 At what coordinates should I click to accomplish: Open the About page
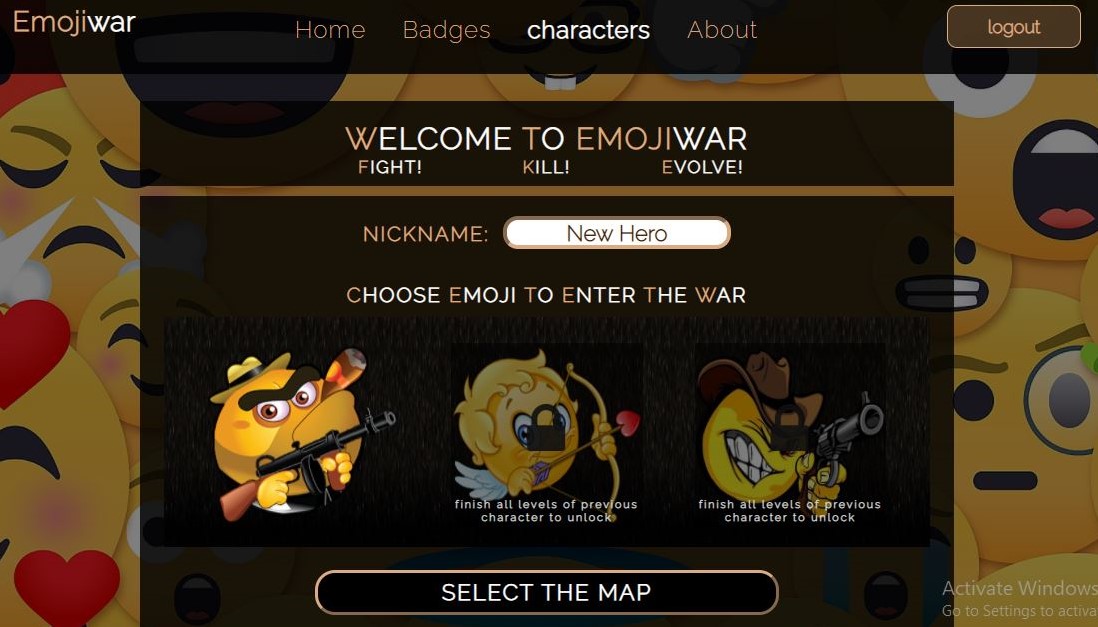(x=722, y=29)
